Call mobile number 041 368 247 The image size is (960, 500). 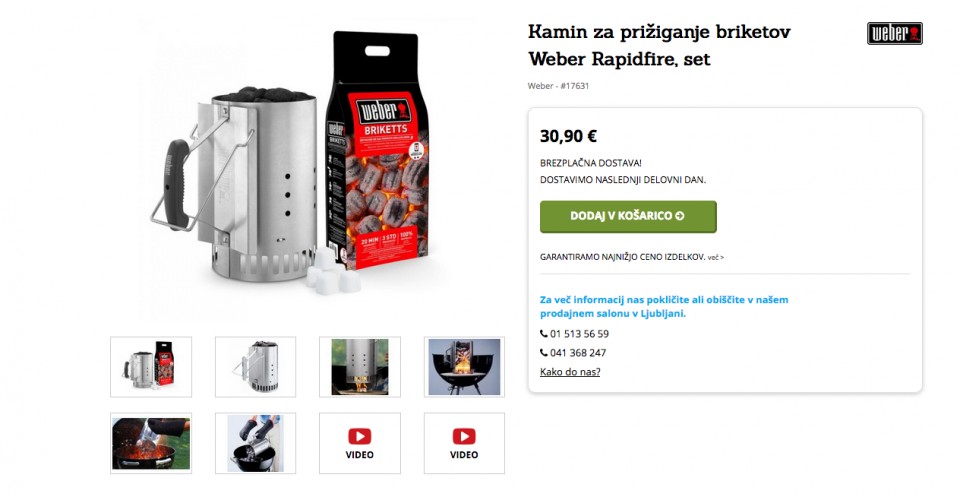click(578, 353)
